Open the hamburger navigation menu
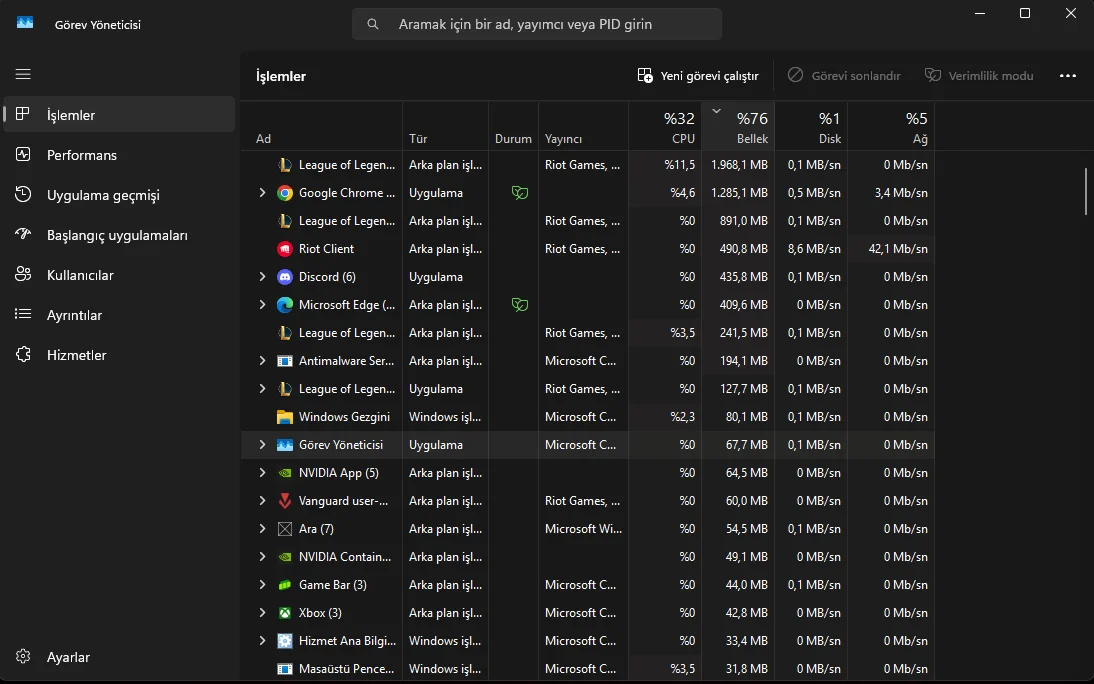 pyautogui.click(x=23, y=74)
